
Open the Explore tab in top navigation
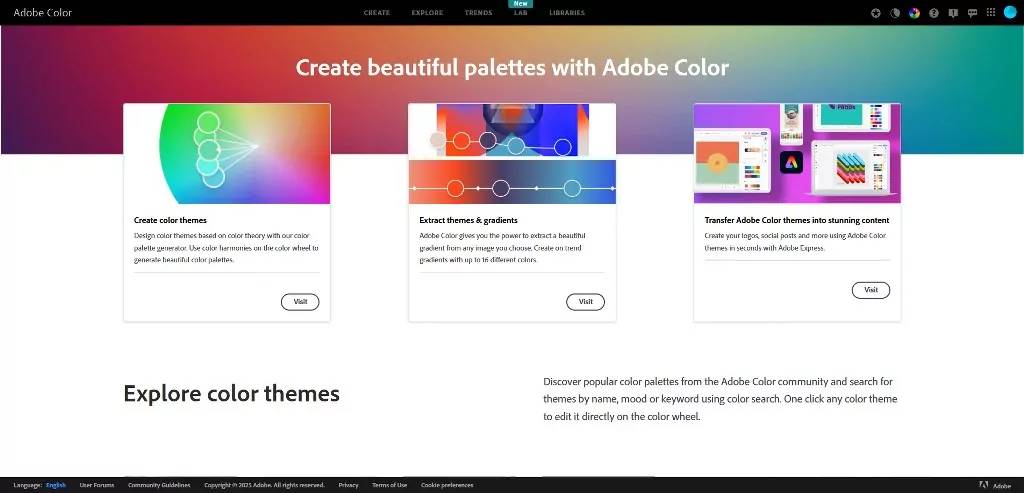click(427, 13)
